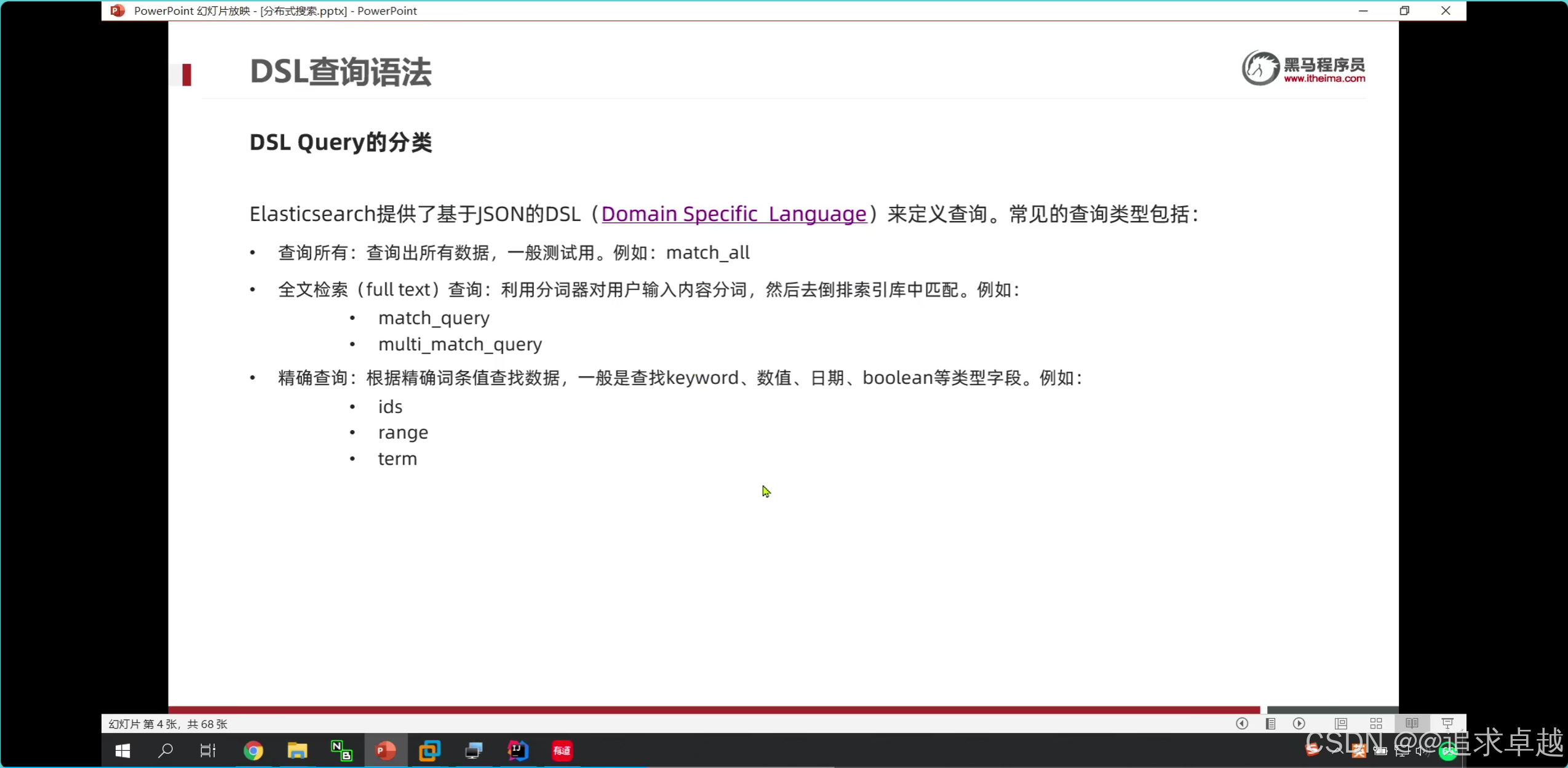The image size is (1568, 768).
Task: Start Slide Show from status bar icon
Action: (1447, 724)
